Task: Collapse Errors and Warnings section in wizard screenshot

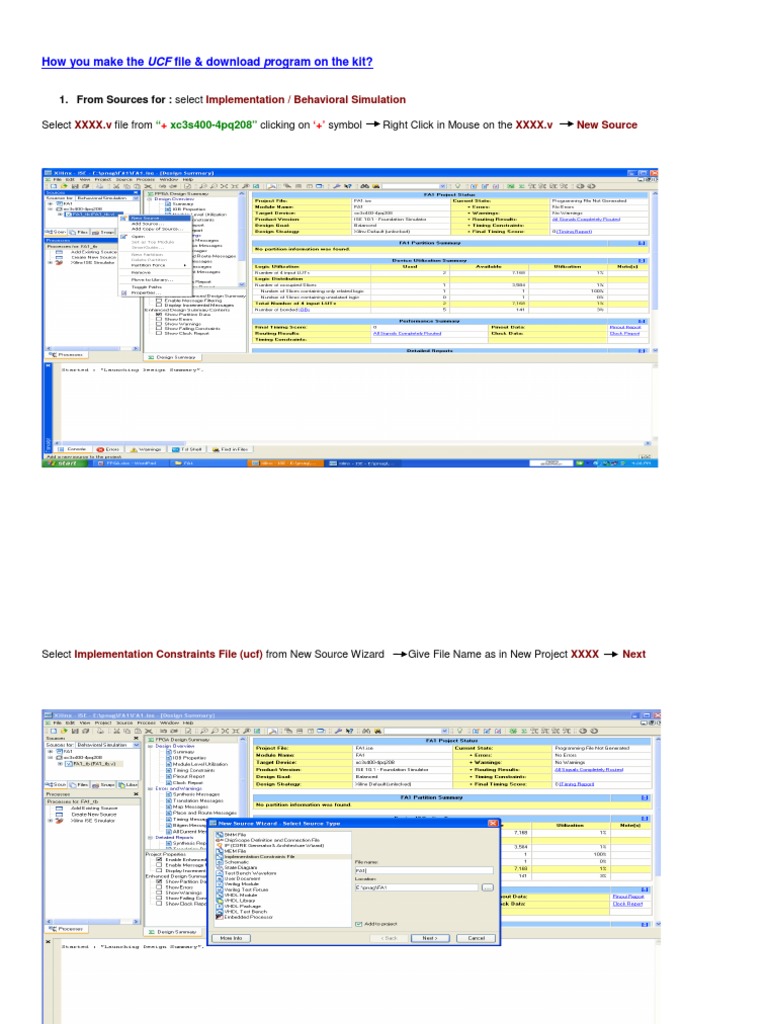Action: point(150,789)
